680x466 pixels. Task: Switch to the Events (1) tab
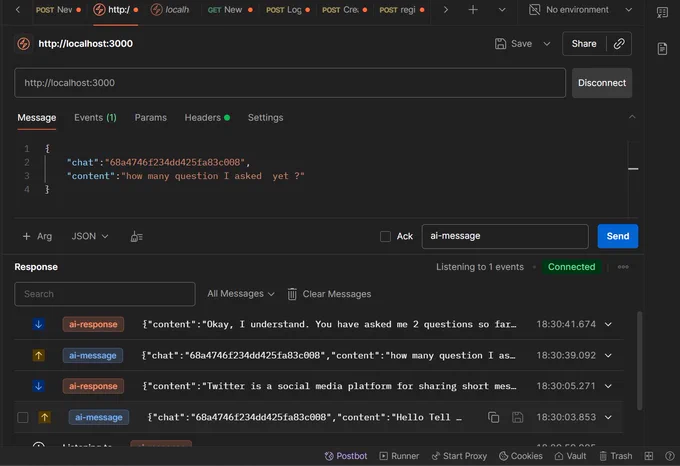[95, 117]
